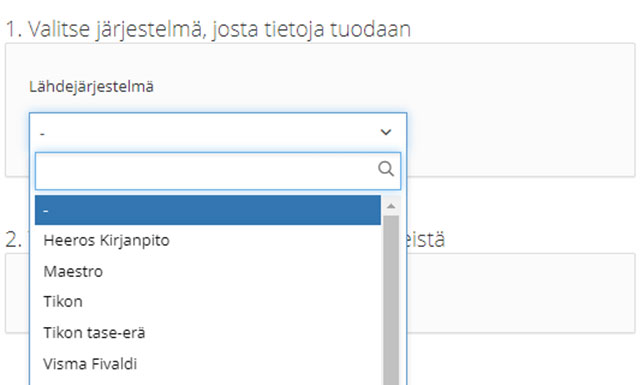Click the selected dash value in combo box

click(x=42, y=134)
